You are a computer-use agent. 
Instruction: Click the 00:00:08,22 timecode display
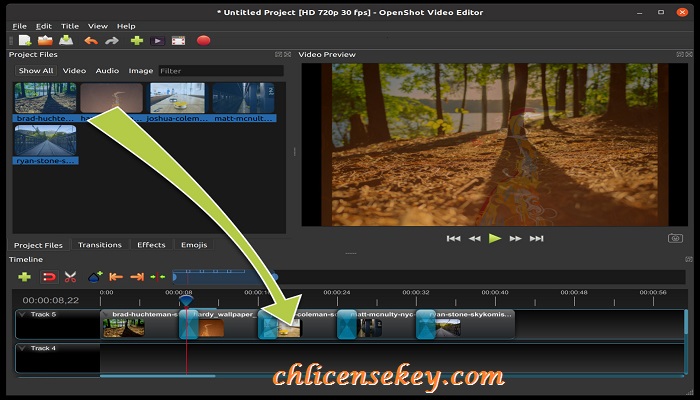(x=50, y=300)
